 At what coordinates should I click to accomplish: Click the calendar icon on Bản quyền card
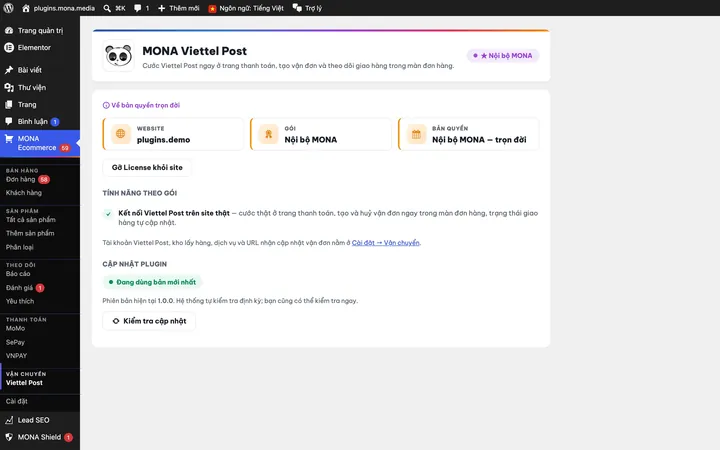416,134
